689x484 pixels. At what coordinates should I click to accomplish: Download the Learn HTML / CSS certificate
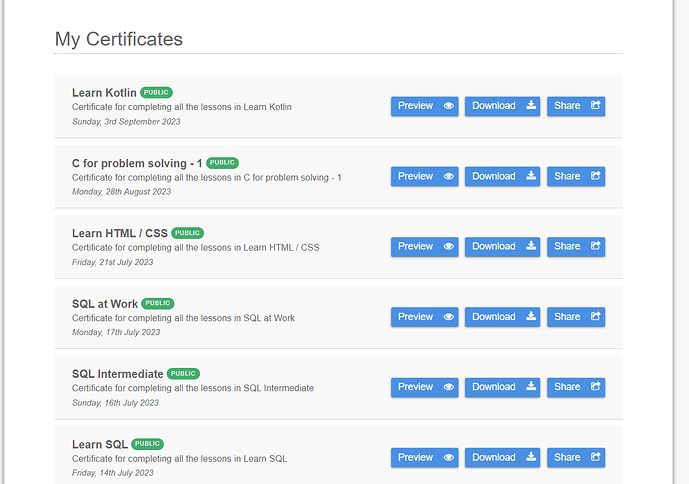tap(502, 247)
